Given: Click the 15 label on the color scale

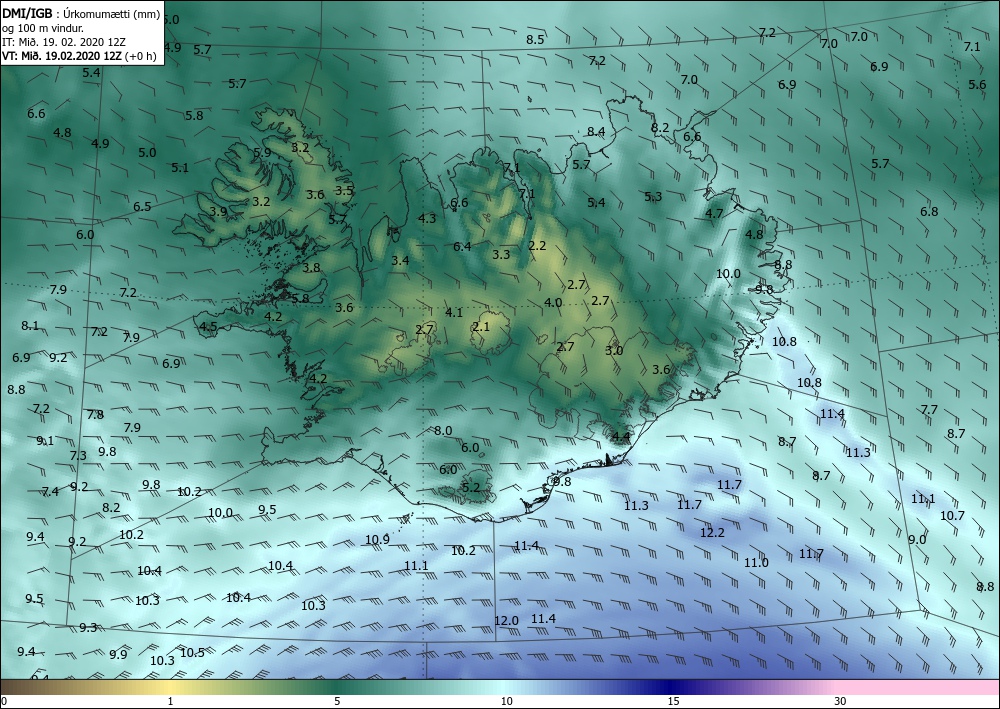Looking at the screenshot, I should [673, 701].
